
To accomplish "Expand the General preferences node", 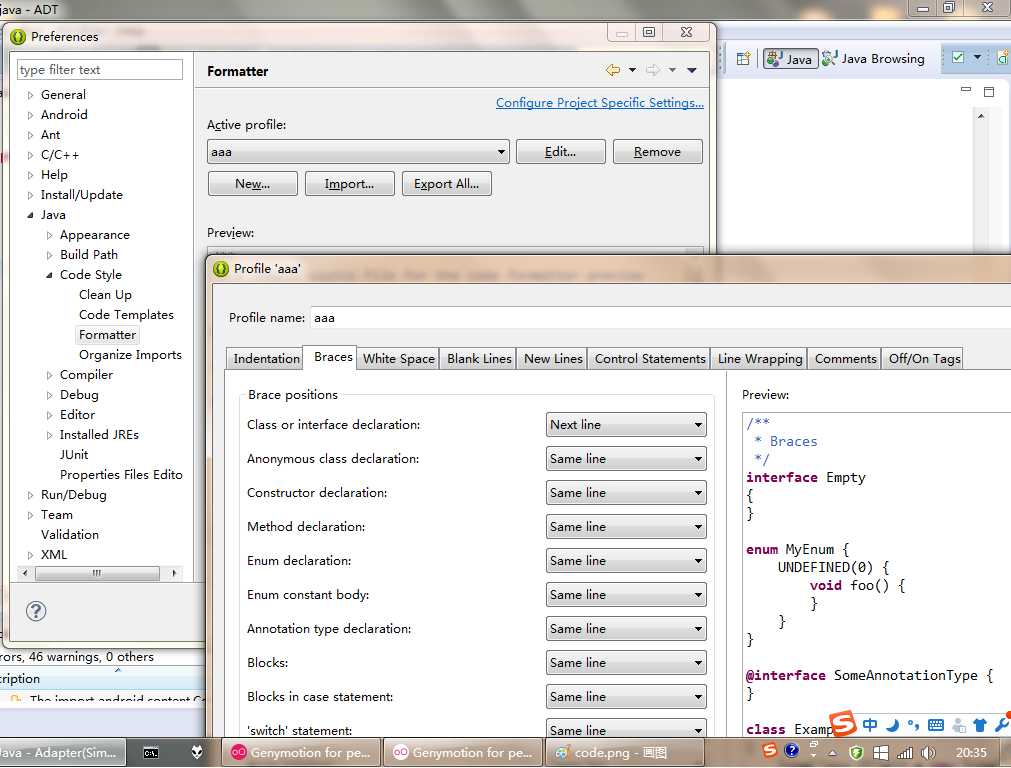I will tap(30, 95).
